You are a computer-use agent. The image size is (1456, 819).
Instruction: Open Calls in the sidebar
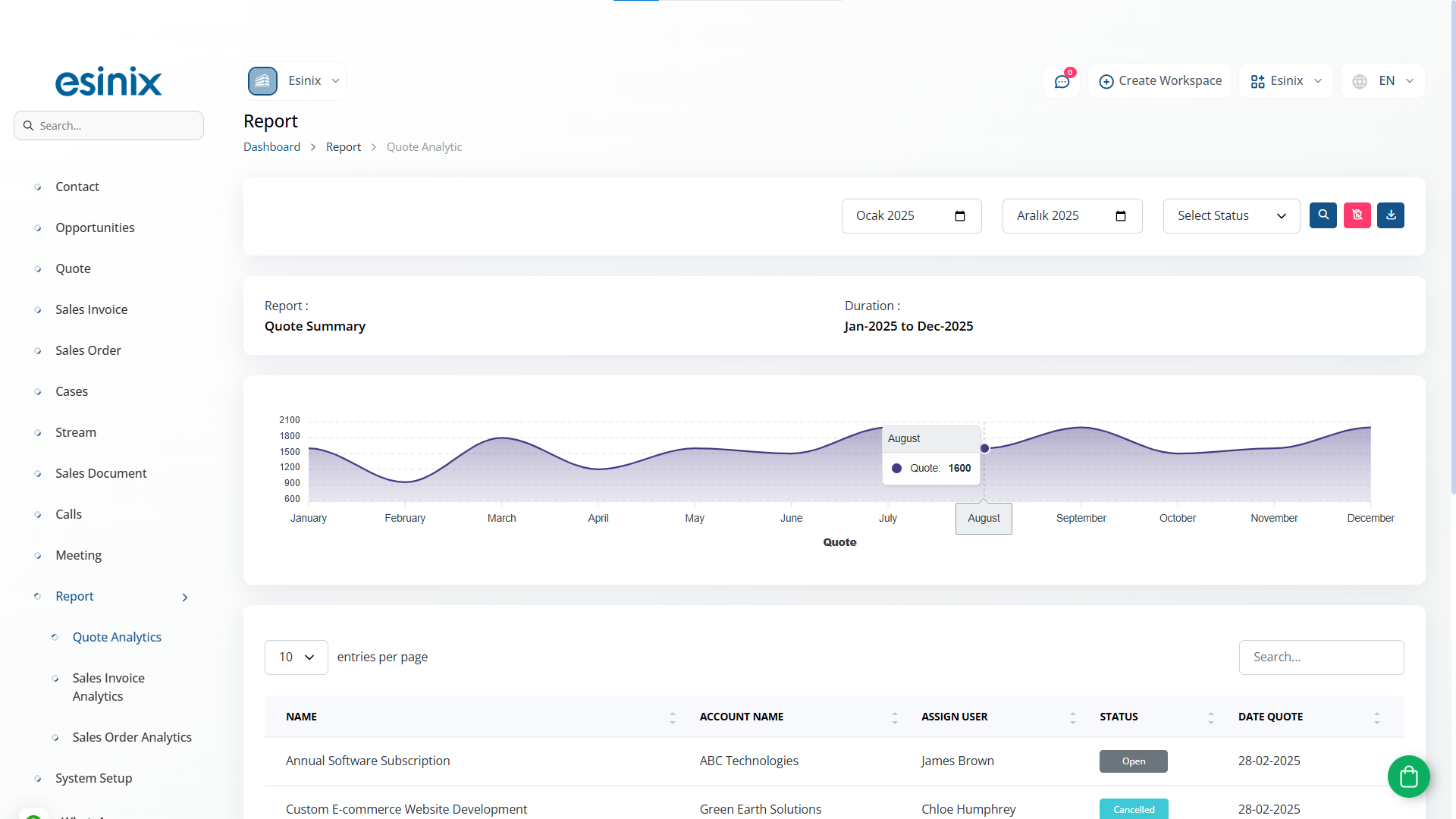coord(68,514)
